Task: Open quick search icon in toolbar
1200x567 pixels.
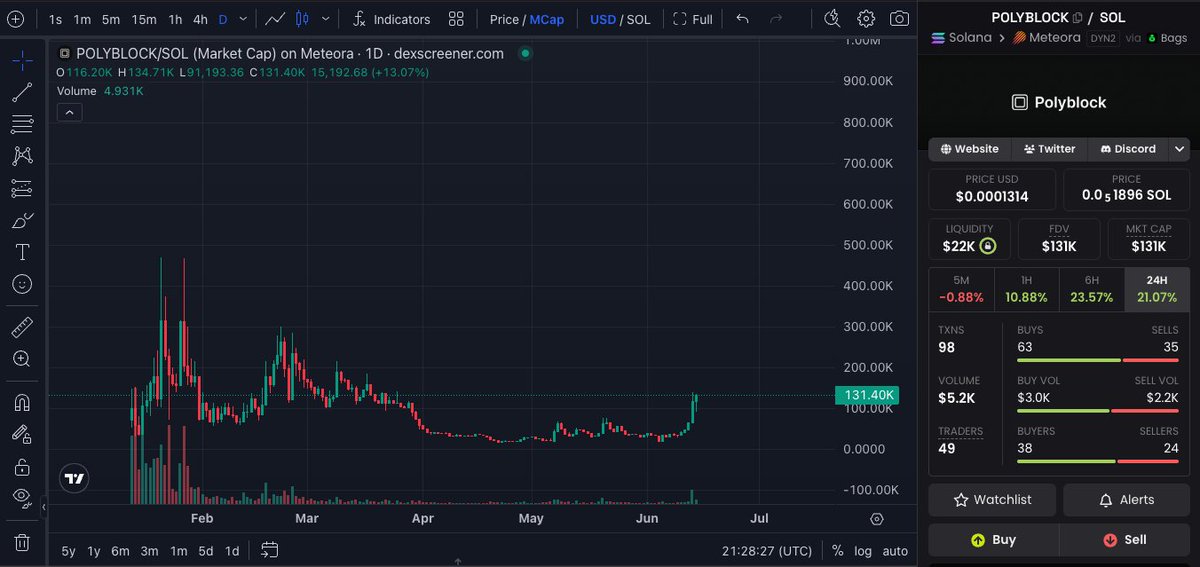Action: pos(832,19)
